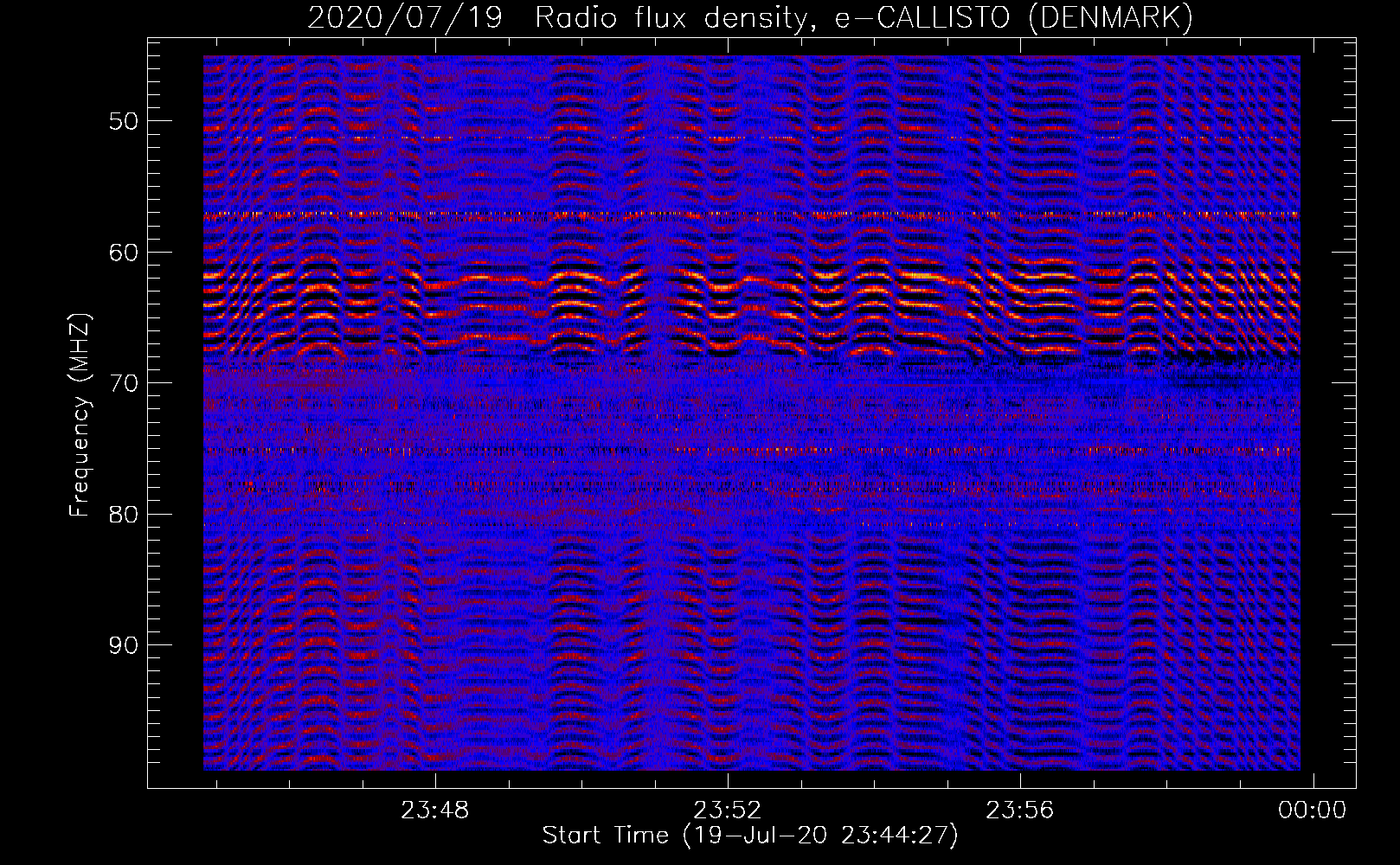Click the 23:56 time tick label

coord(1021,811)
